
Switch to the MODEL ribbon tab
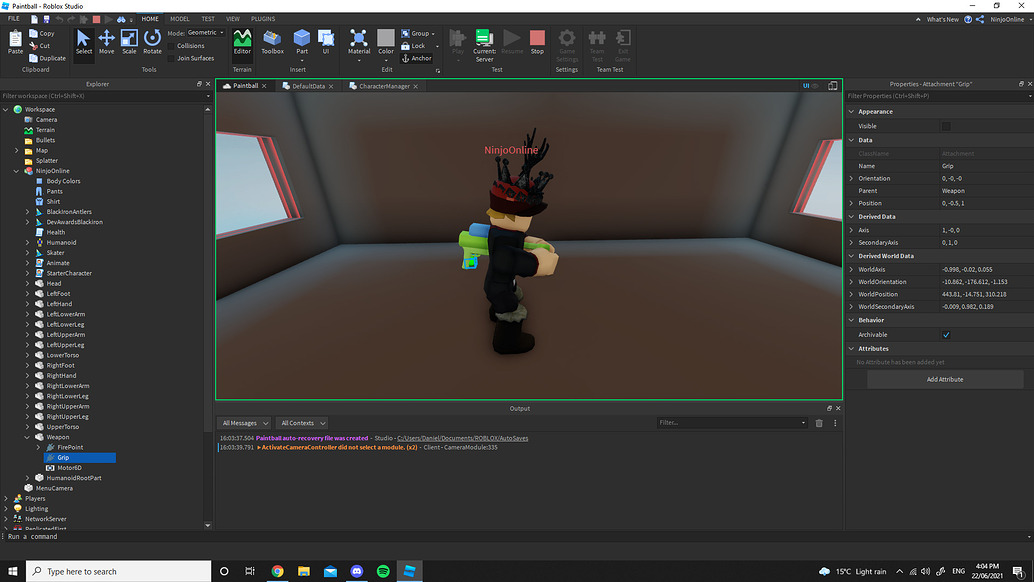[179, 19]
